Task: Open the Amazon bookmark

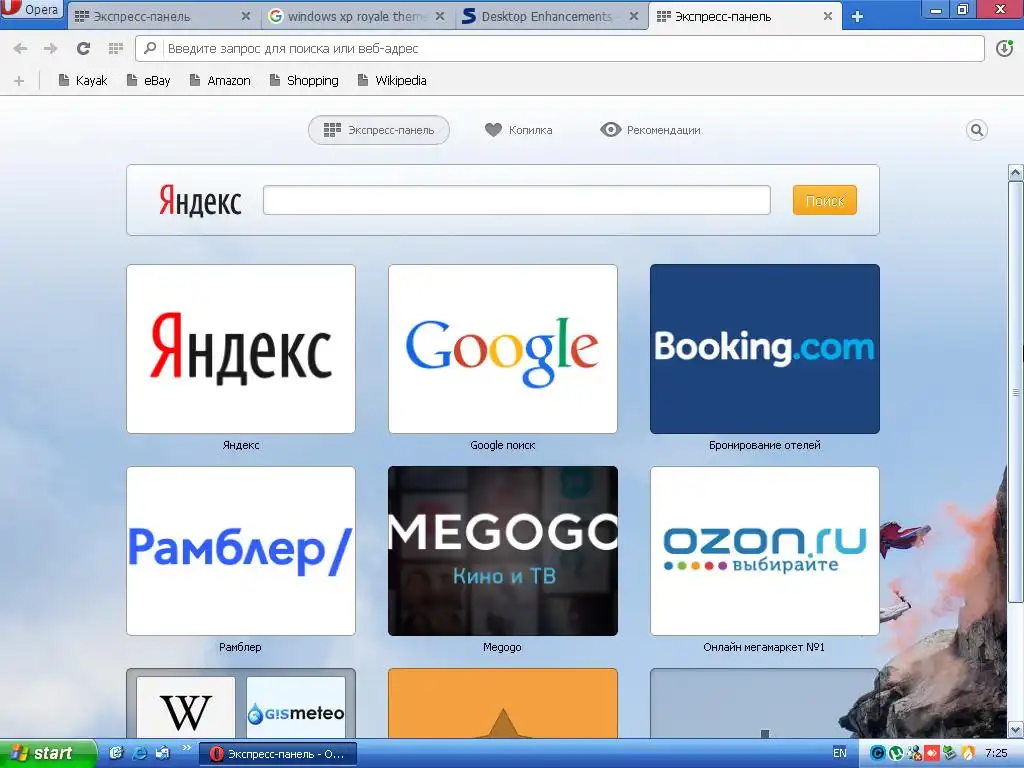Action: pyautogui.click(x=220, y=80)
